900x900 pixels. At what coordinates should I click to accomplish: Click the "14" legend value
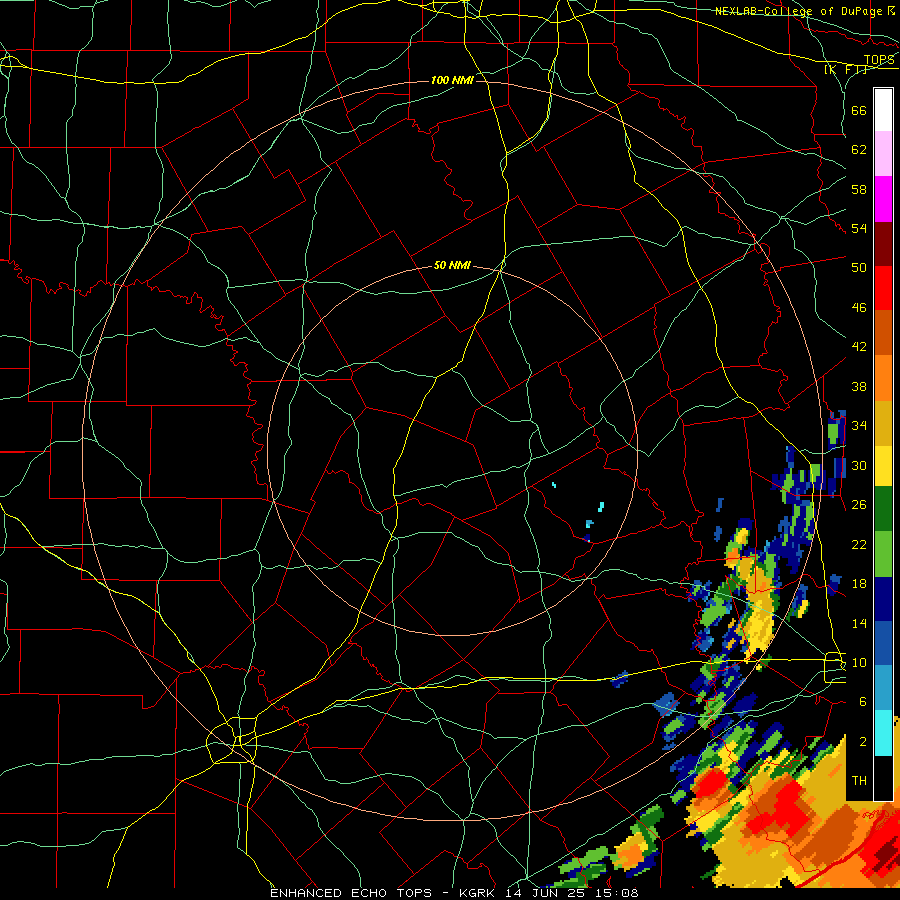point(859,623)
